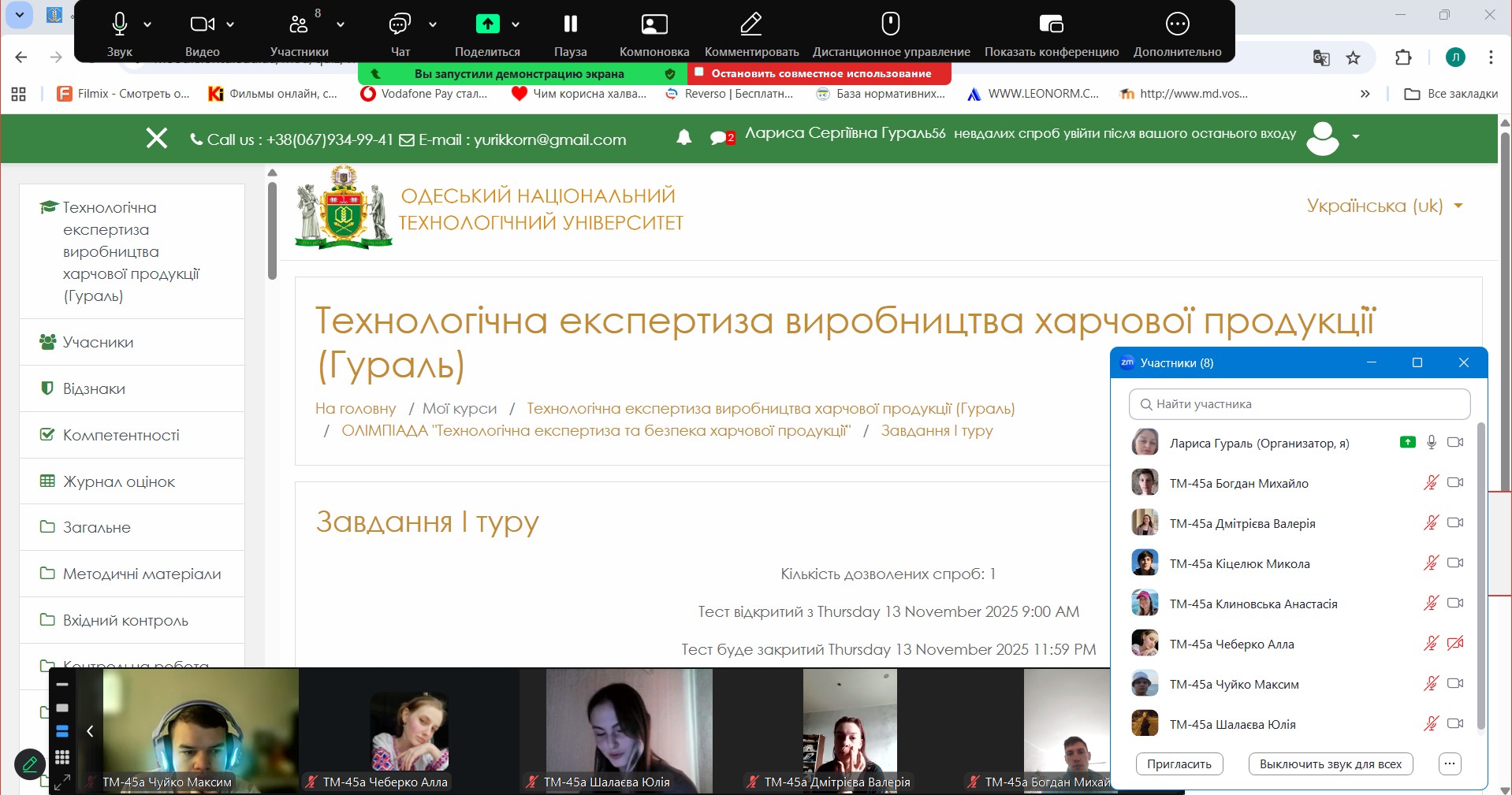Toggle the microphone (Звук) in Zoom toolbar
This screenshot has height=795, width=1512.
click(x=119, y=24)
